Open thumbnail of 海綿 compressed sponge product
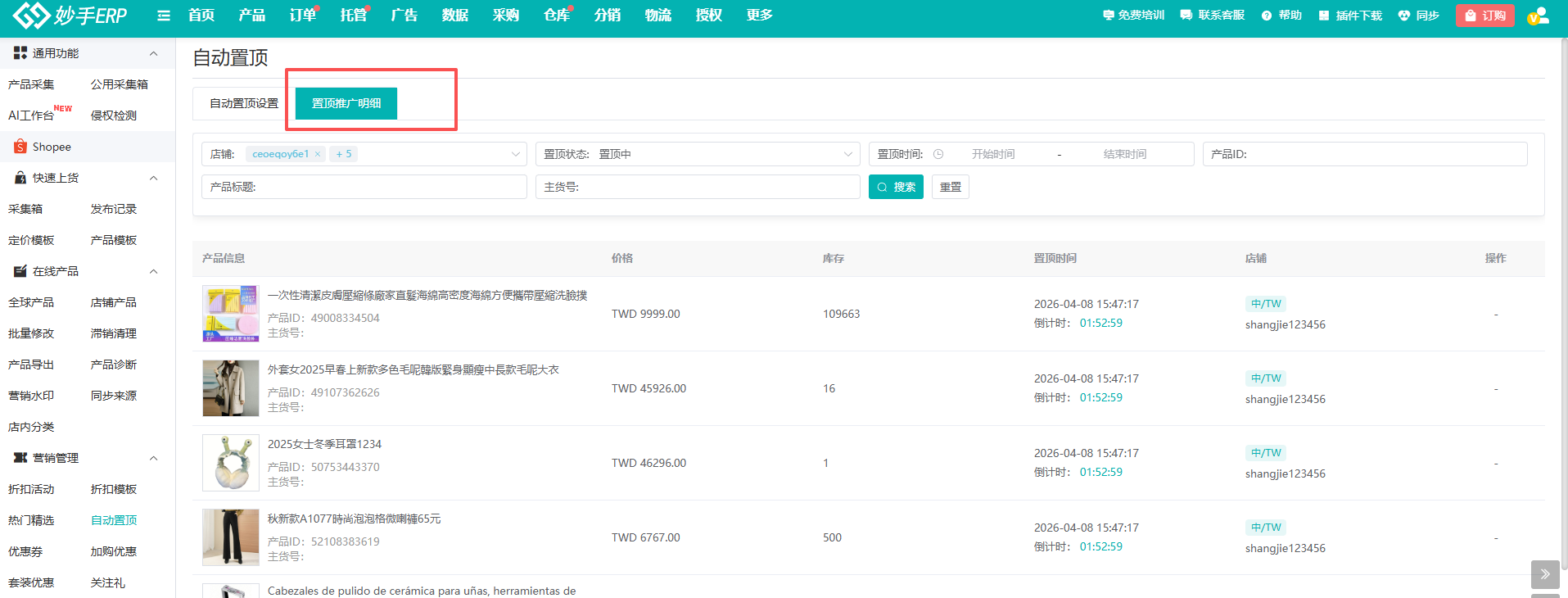Image resolution: width=1568 pixels, height=598 pixels. point(231,314)
